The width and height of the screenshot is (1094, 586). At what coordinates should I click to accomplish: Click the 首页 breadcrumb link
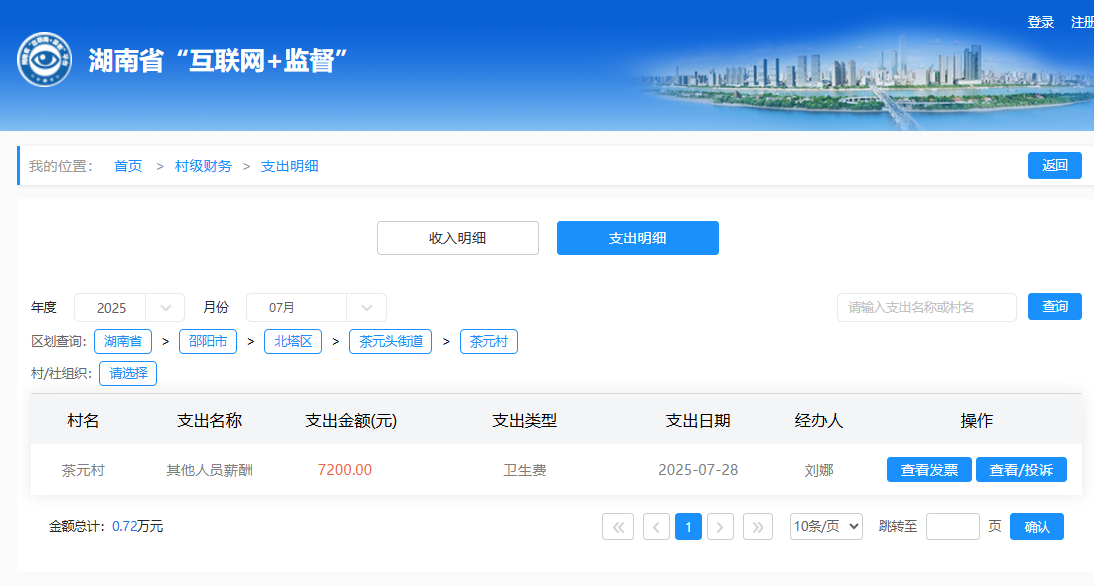(128, 166)
